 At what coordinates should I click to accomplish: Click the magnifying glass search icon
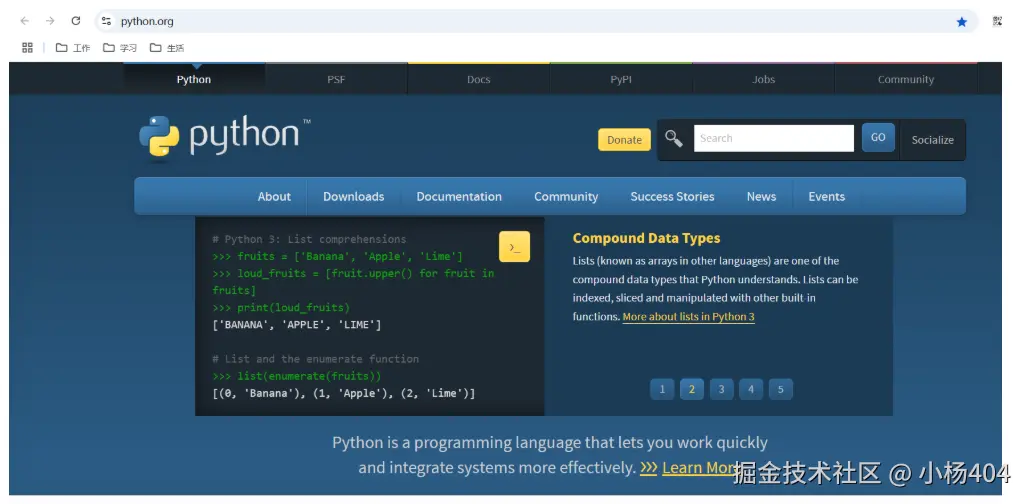[x=673, y=138]
